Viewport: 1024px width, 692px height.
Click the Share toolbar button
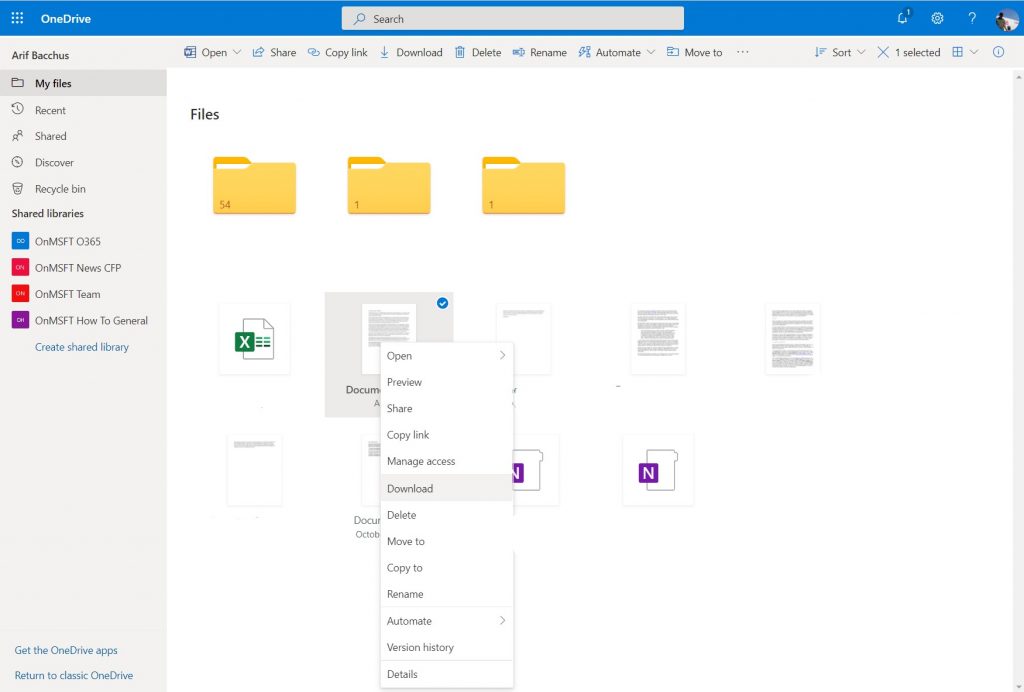274,52
